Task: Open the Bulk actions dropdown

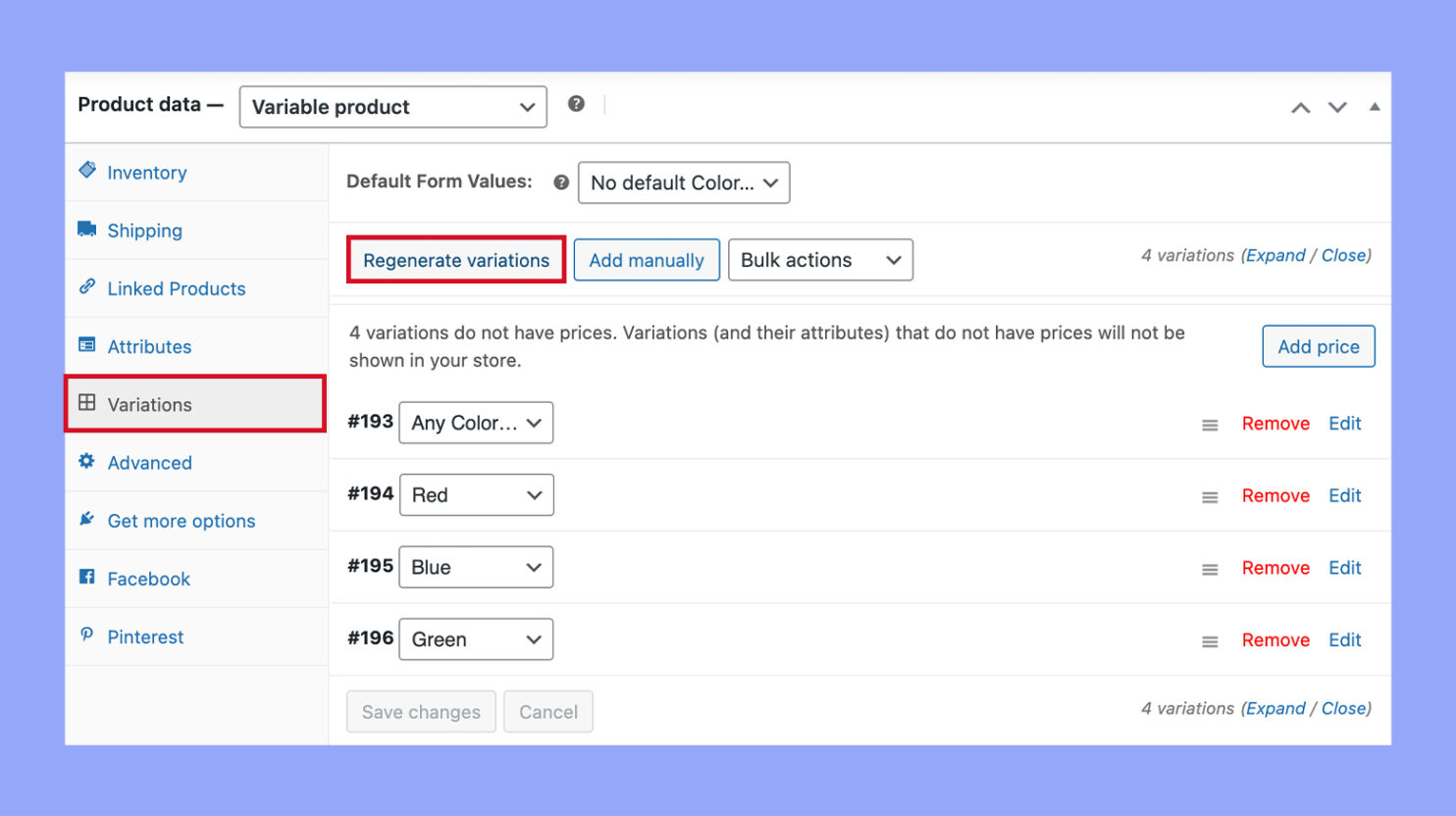Action: (820, 260)
